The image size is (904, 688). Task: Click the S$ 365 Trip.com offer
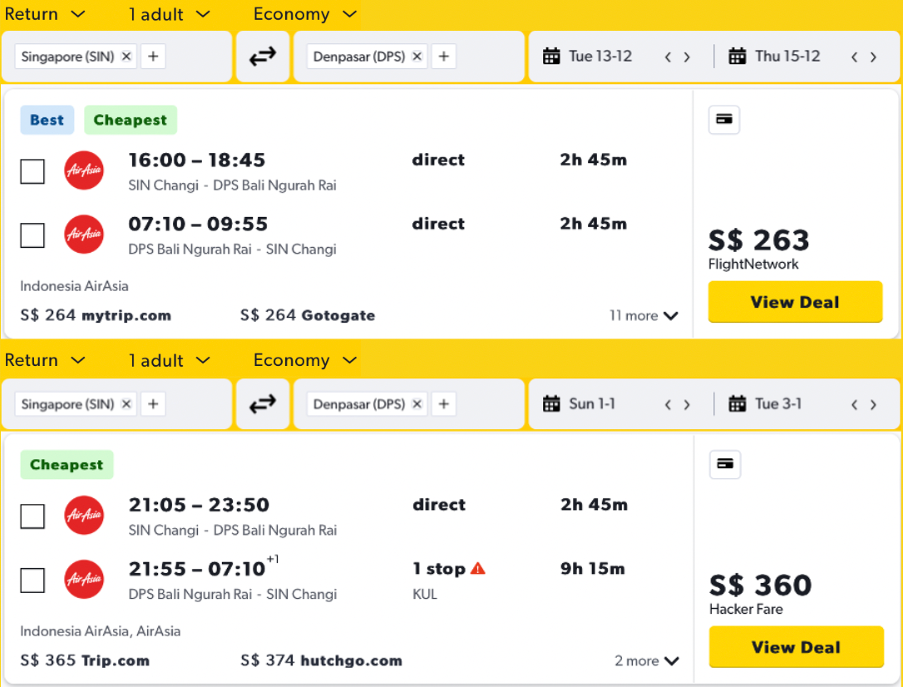click(85, 661)
